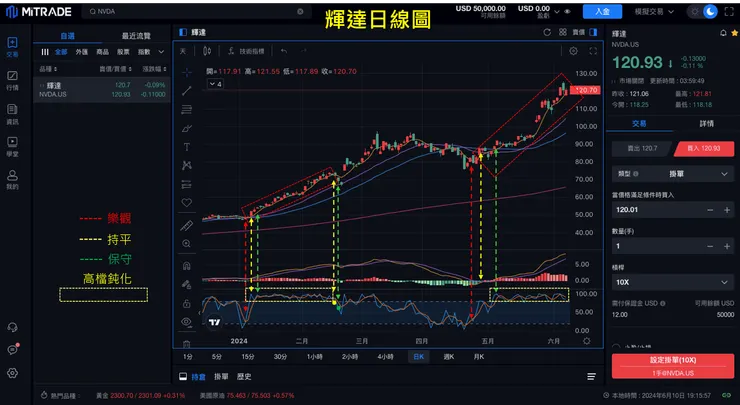This screenshot has height=405, width=740.
Task: Click 設定掛單(10X) submit button
Action: (673, 366)
